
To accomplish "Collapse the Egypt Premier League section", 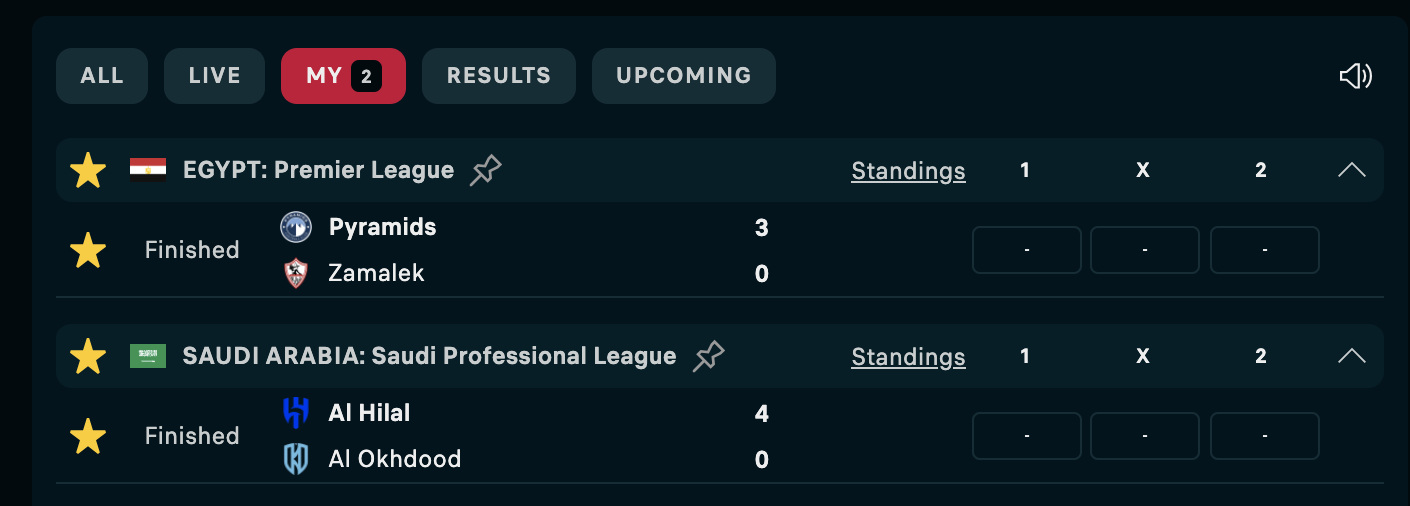I will coord(1351,170).
